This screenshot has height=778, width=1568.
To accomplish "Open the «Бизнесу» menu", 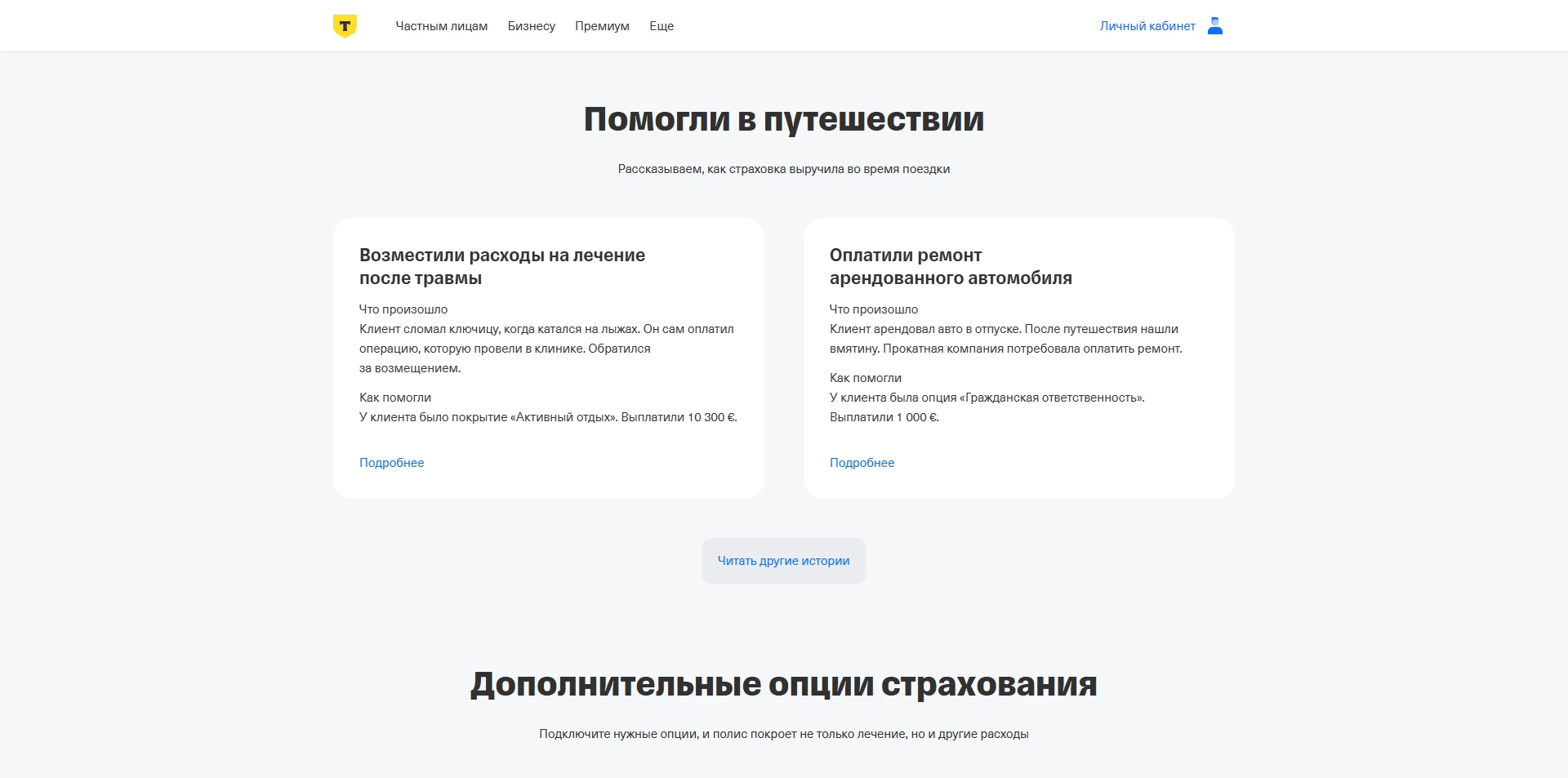I will 531,26.
